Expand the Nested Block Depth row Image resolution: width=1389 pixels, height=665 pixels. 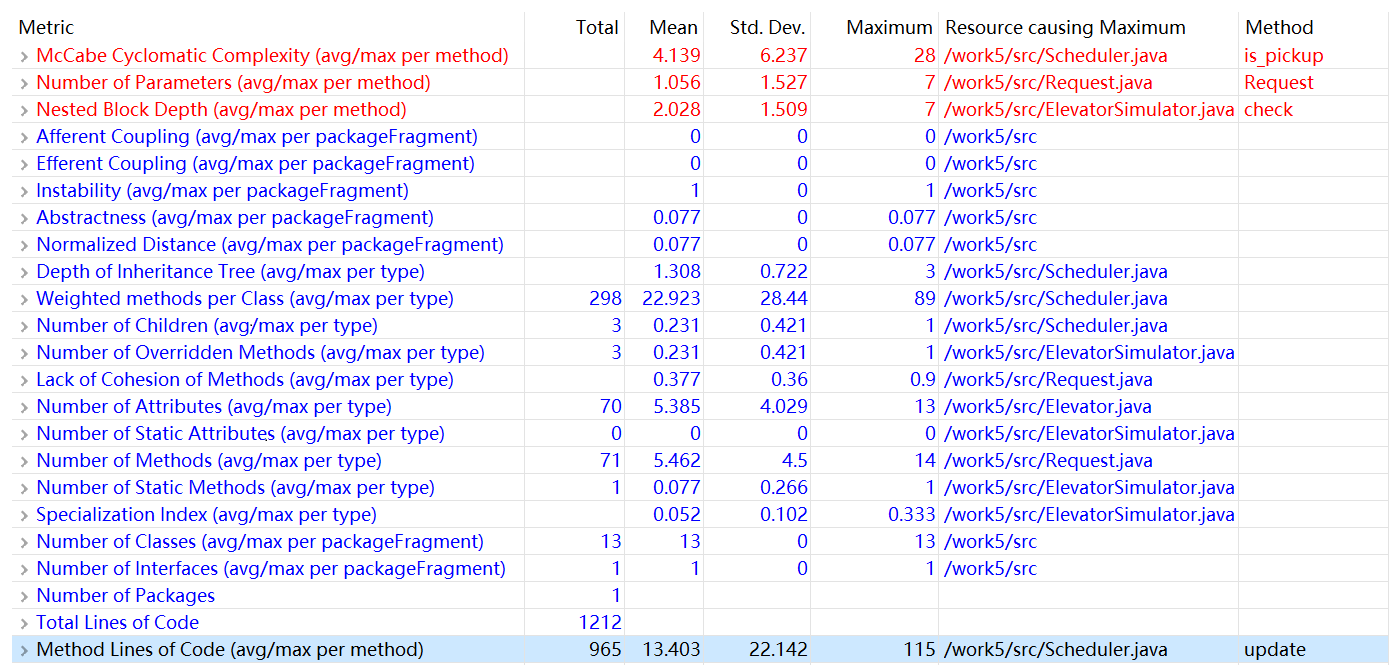coord(24,110)
